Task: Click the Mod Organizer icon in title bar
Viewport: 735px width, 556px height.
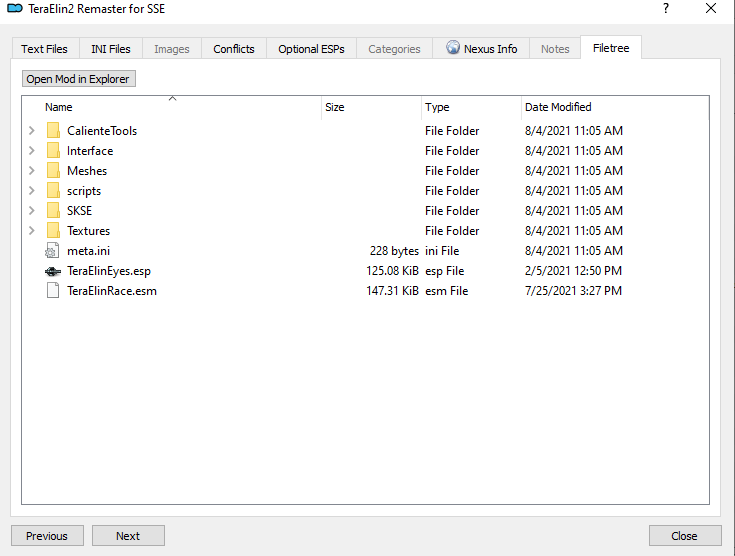Action: [15, 8]
